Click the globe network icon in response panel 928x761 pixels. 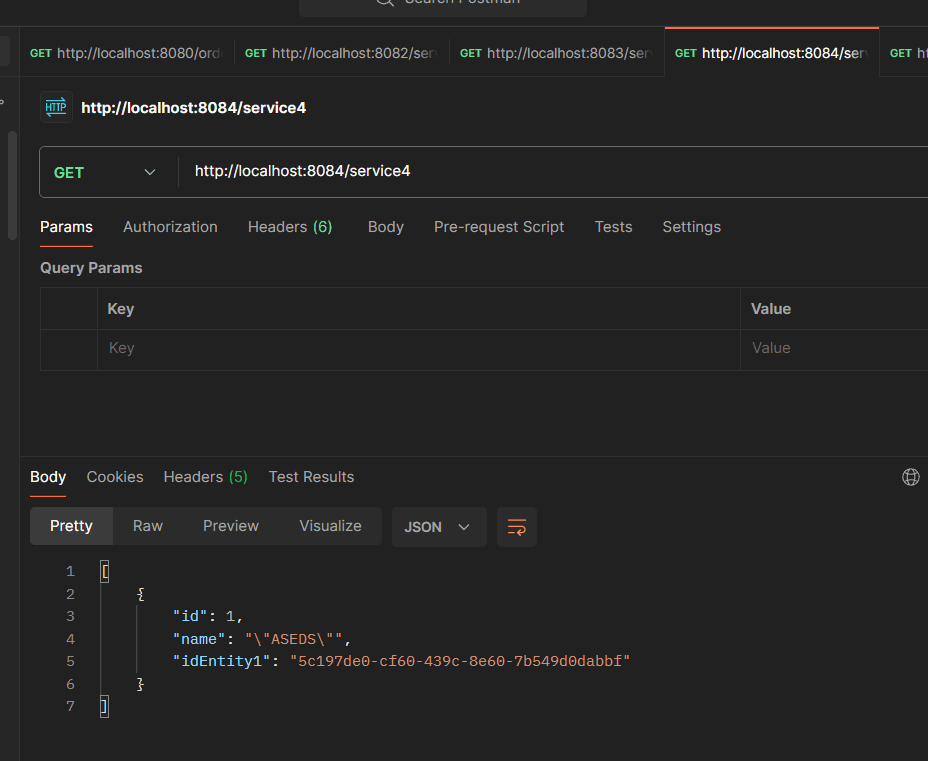[910, 477]
